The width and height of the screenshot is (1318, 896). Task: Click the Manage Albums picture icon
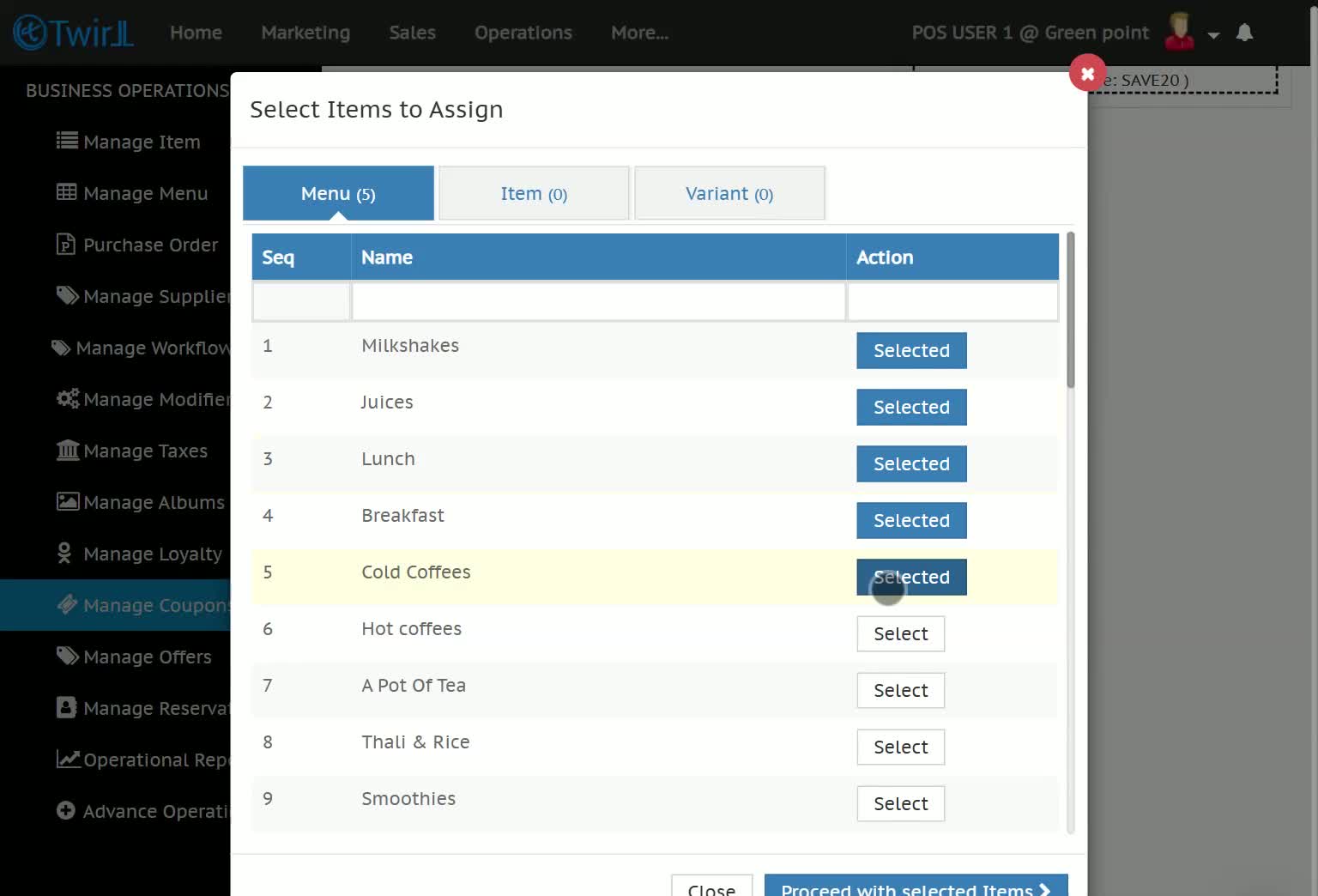coord(68,501)
